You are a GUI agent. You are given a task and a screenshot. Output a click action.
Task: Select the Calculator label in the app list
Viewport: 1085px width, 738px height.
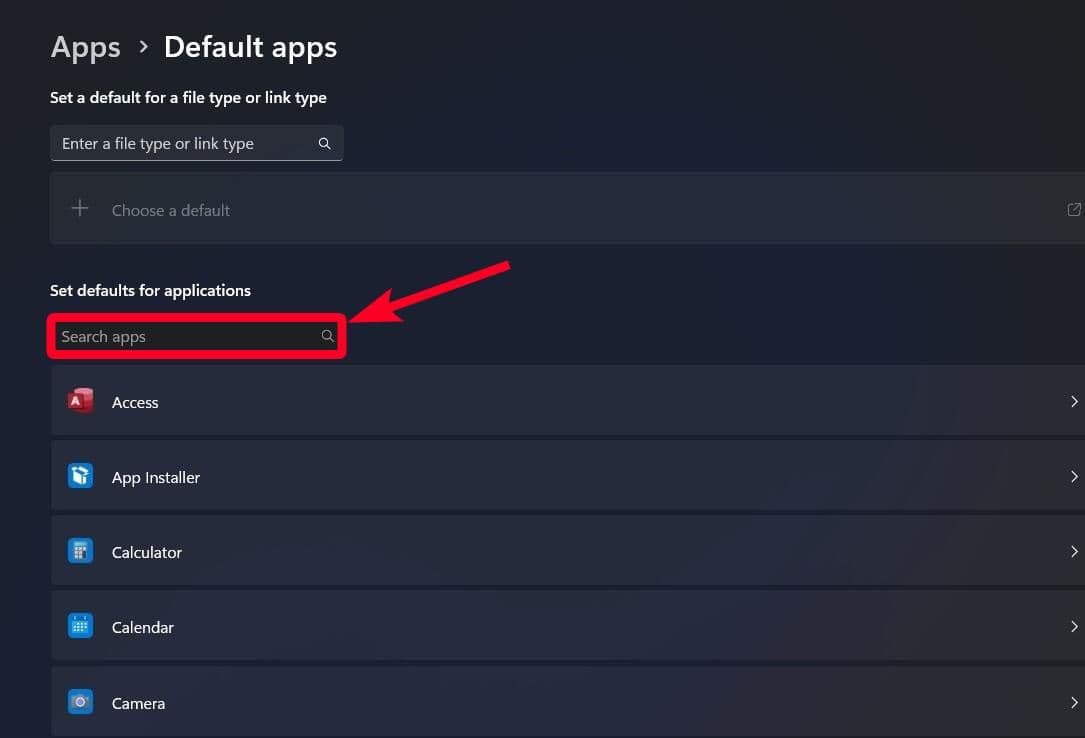coord(147,552)
